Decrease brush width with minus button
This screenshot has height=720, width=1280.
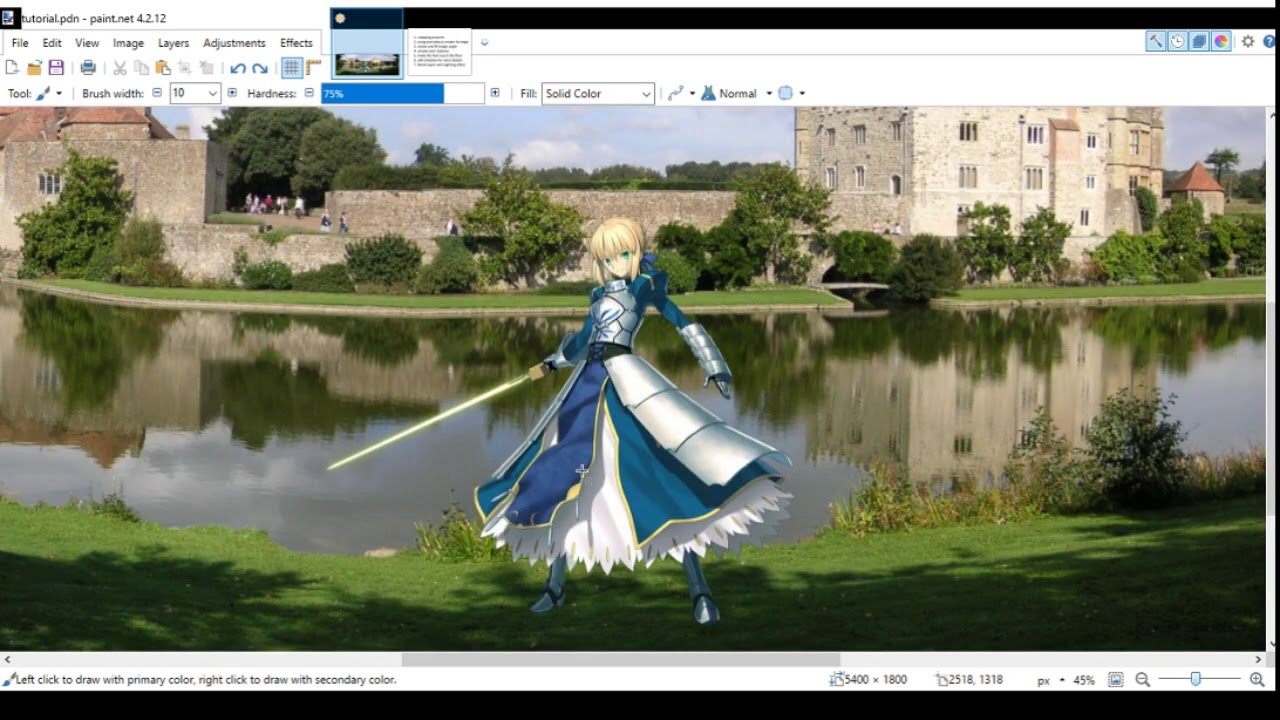pos(157,93)
